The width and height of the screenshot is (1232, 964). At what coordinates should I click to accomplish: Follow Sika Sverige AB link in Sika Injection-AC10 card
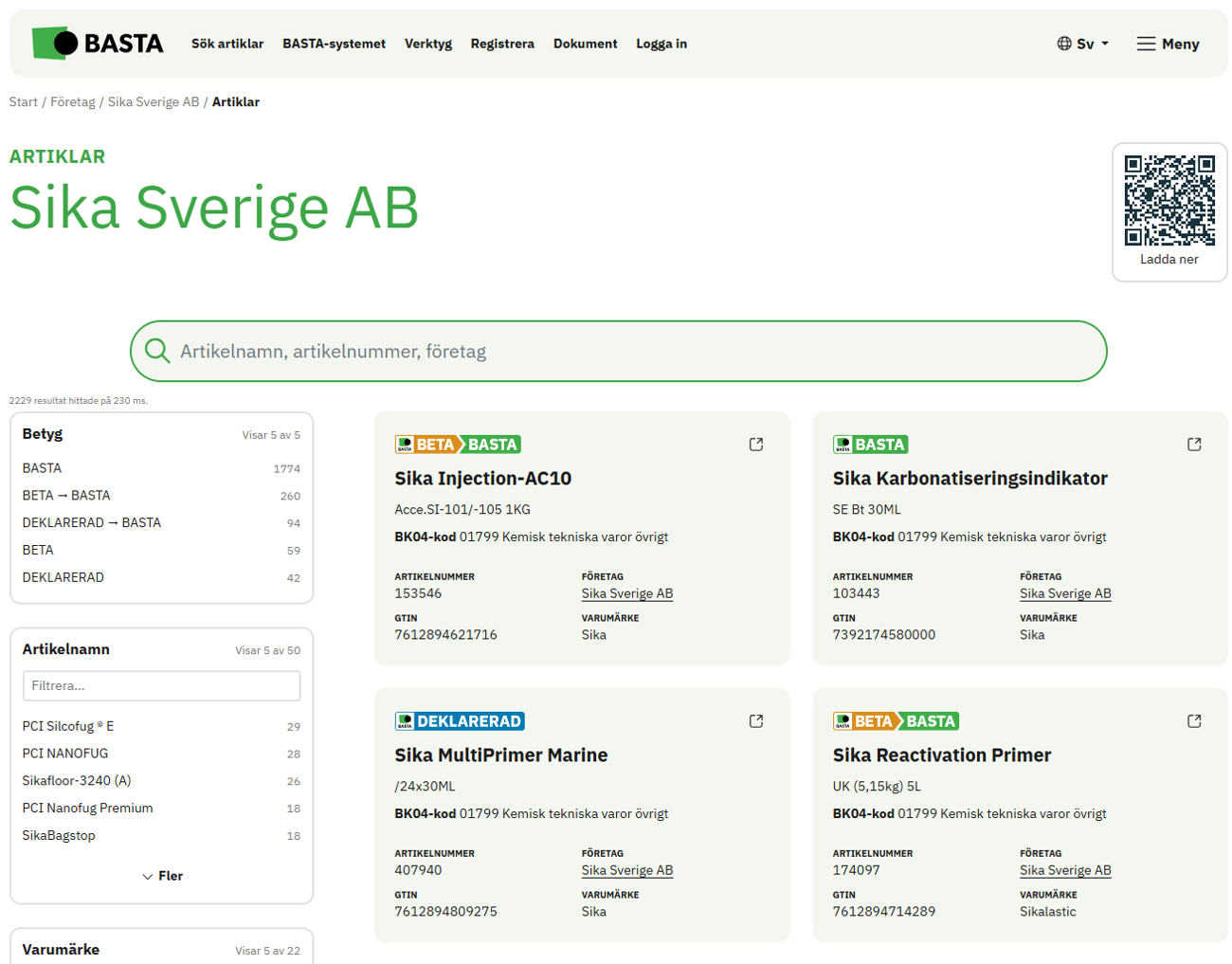point(626,594)
